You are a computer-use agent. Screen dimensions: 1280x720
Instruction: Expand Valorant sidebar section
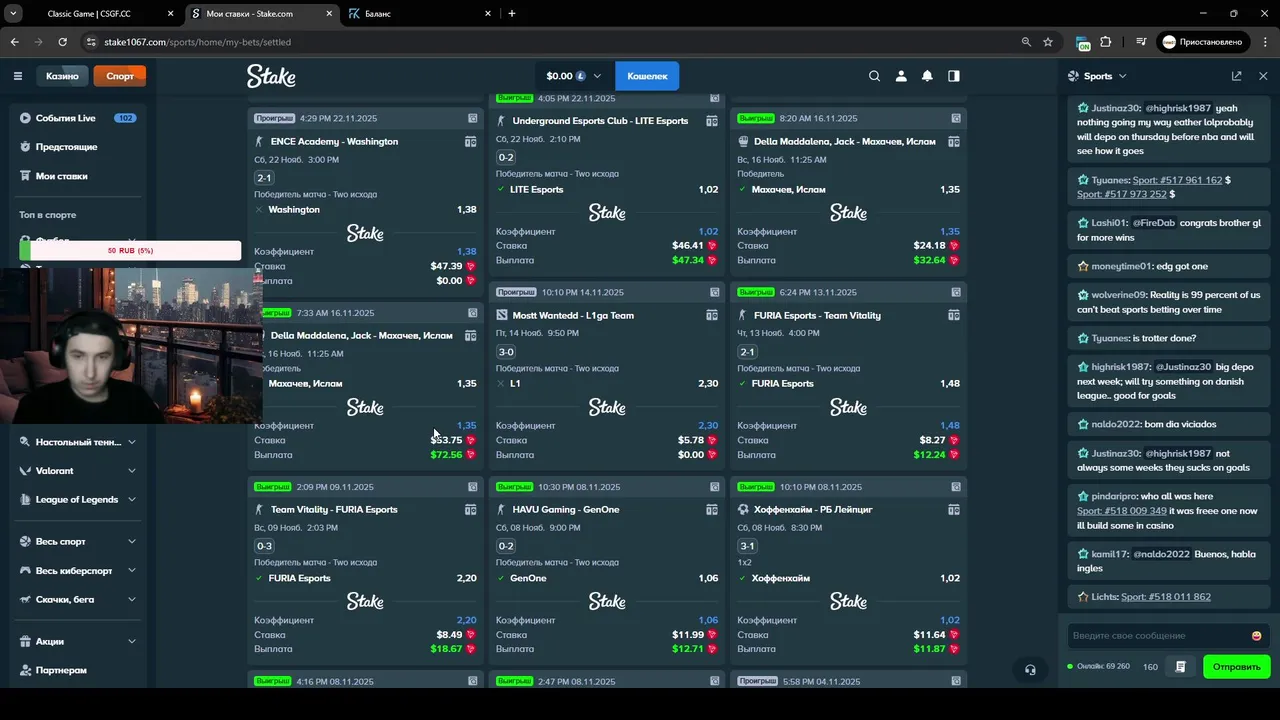(131, 471)
